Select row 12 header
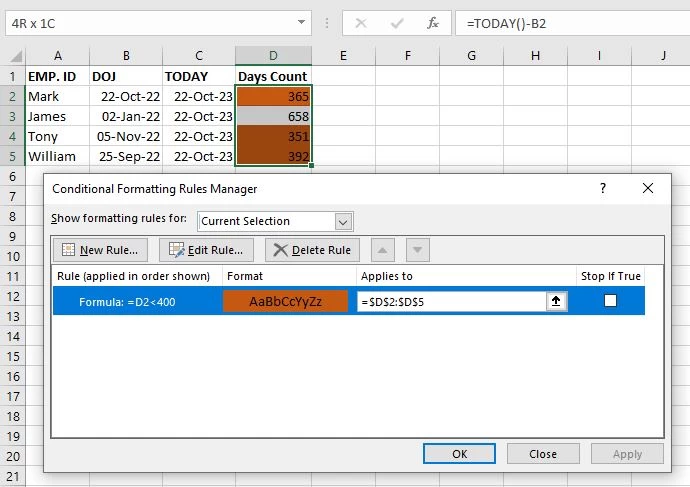Image resolution: width=690 pixels, height=487 pixels. point(12,297)
